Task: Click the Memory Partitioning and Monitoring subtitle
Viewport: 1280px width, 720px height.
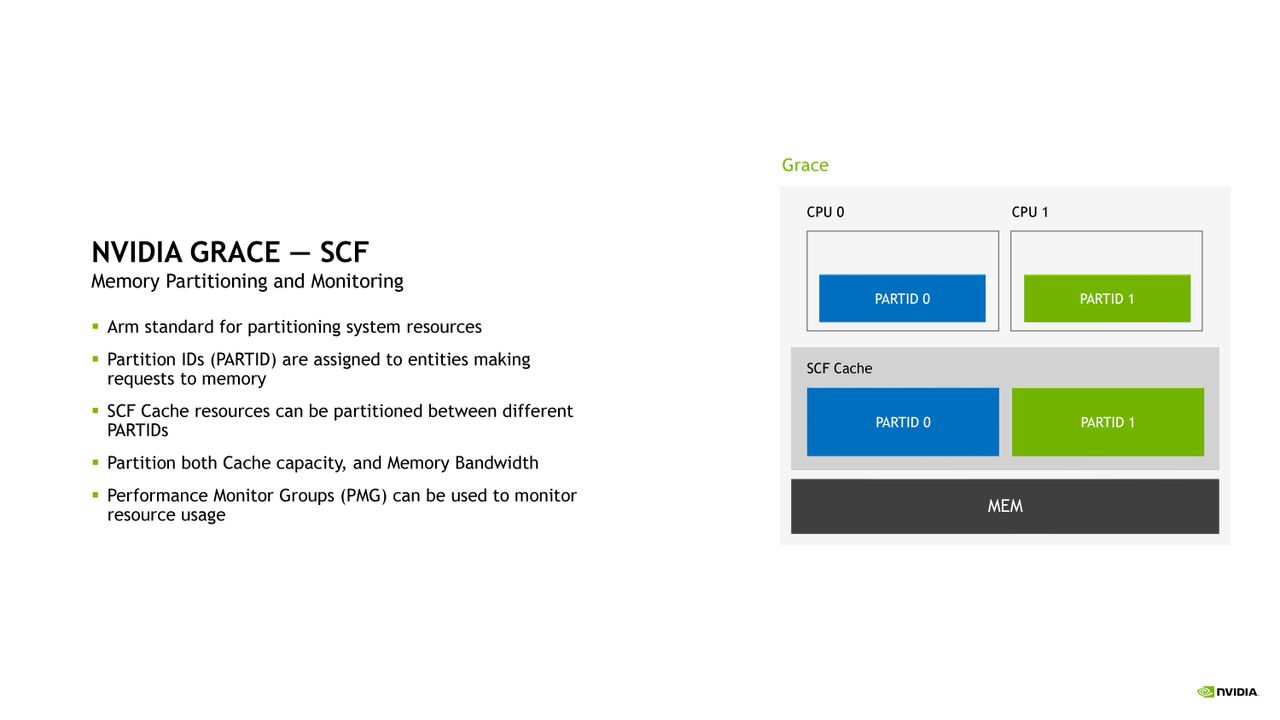Action: click(x=247, y=281)
